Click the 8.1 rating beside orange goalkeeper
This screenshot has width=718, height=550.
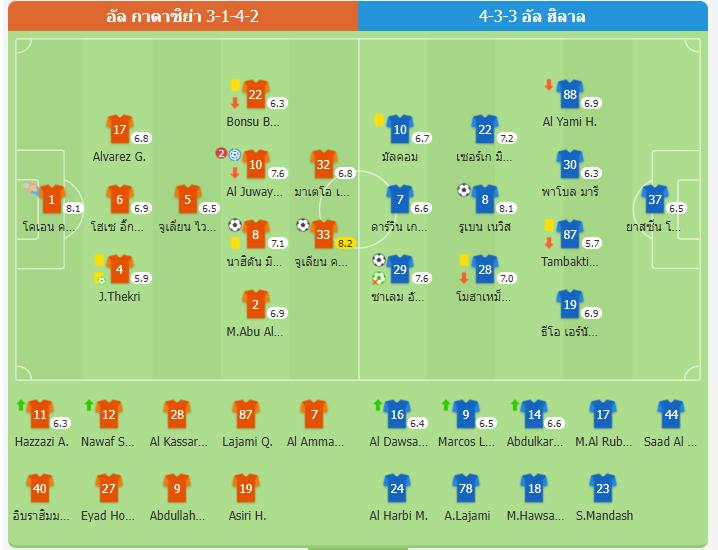pyautogui.click(x=74, y=209)
